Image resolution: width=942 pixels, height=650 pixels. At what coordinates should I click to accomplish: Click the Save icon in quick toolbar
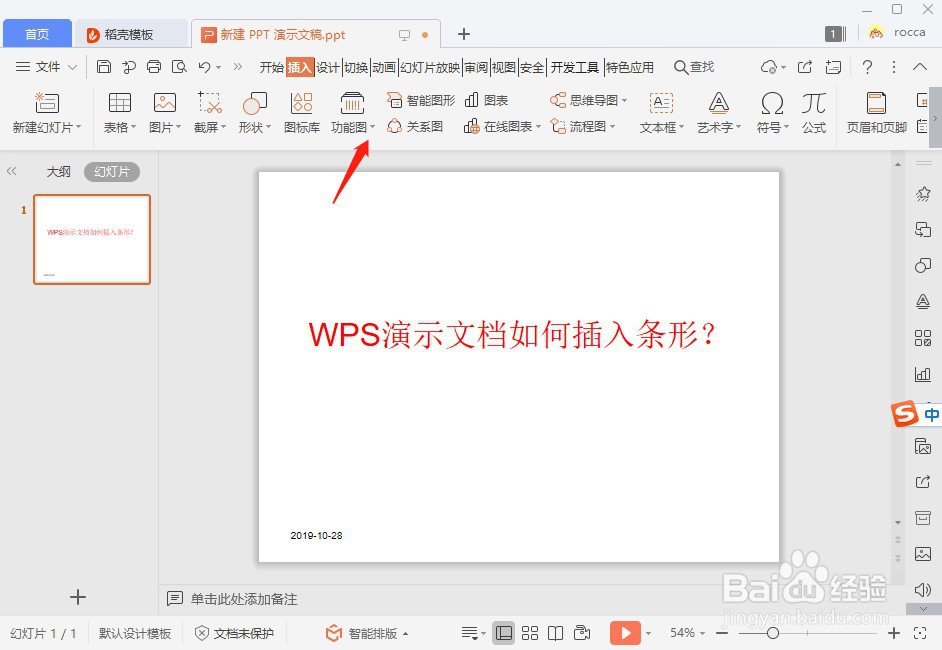pyautogui.click(x=104, y=67)
